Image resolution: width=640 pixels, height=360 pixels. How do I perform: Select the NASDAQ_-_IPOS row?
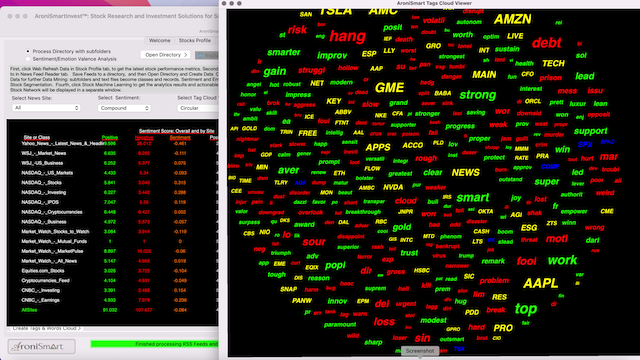coord(40,202)
